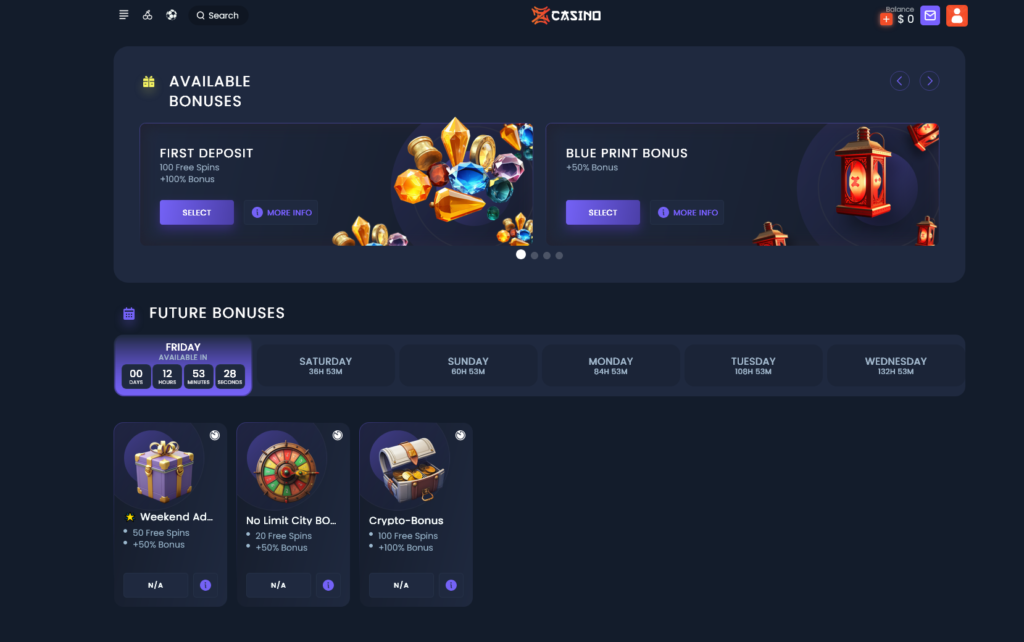Open the hamburger menu icon
Viewport: 1024px width, 642px height.
click(123, 15)
